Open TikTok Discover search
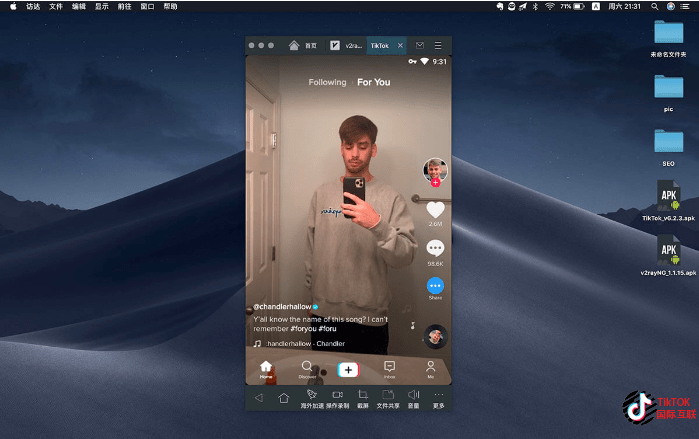This screenshot has width=699, height=439. (x=307, y=369)
